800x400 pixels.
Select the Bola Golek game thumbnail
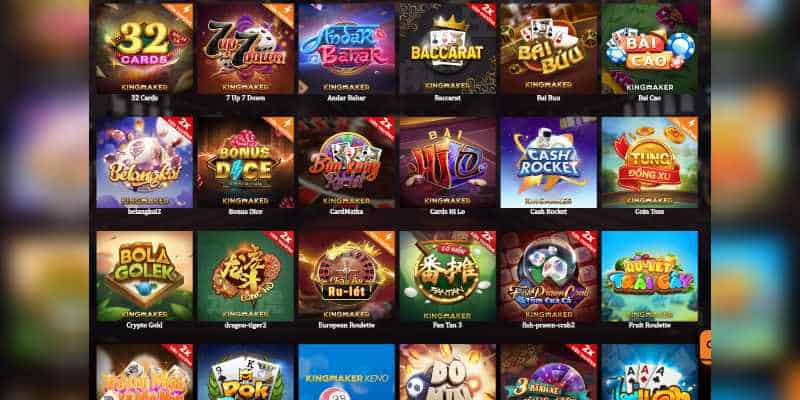point(144,276)
